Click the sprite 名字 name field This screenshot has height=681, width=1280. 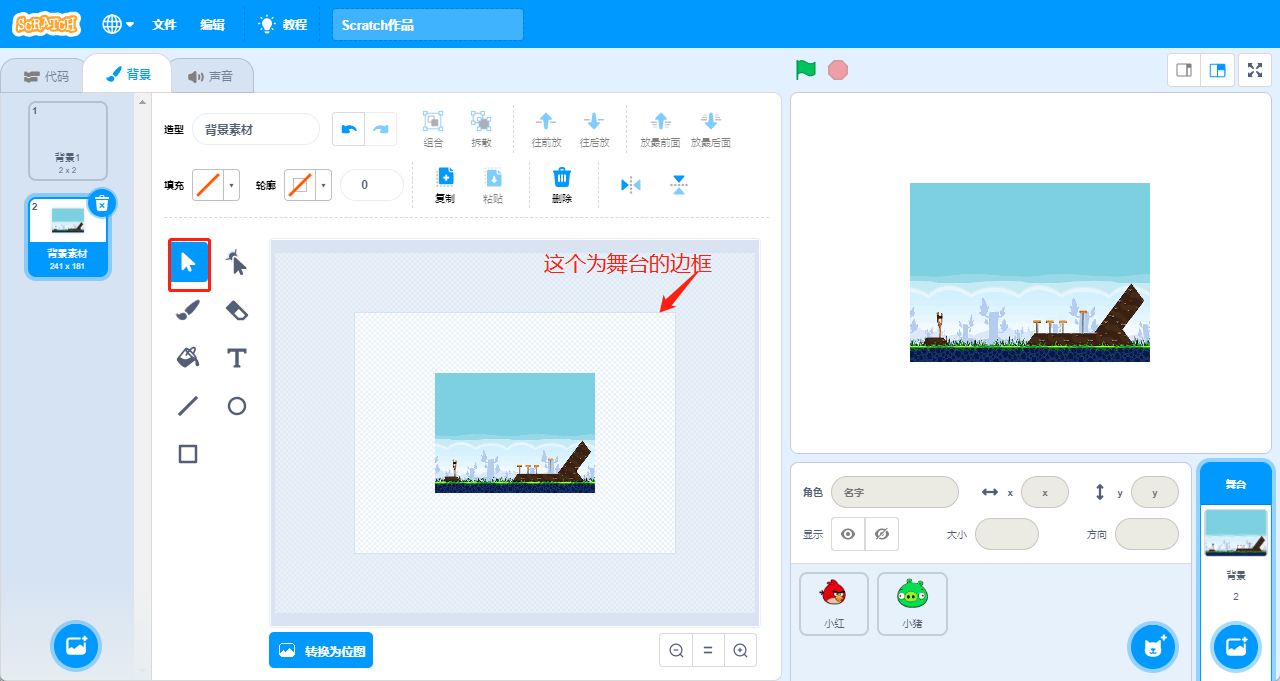coord(894,492)
